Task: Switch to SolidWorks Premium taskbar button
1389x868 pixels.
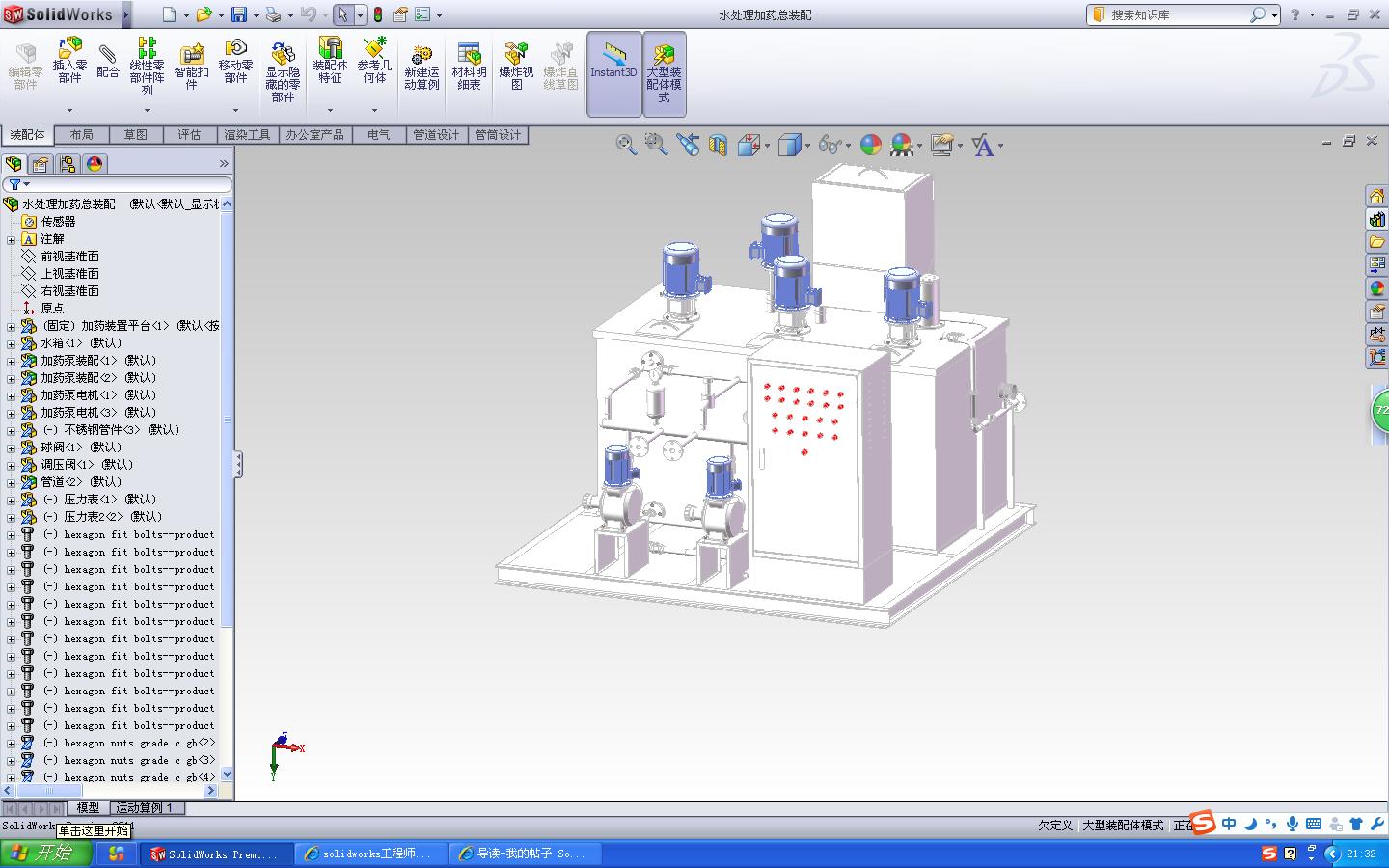Action: click(214, 854)
